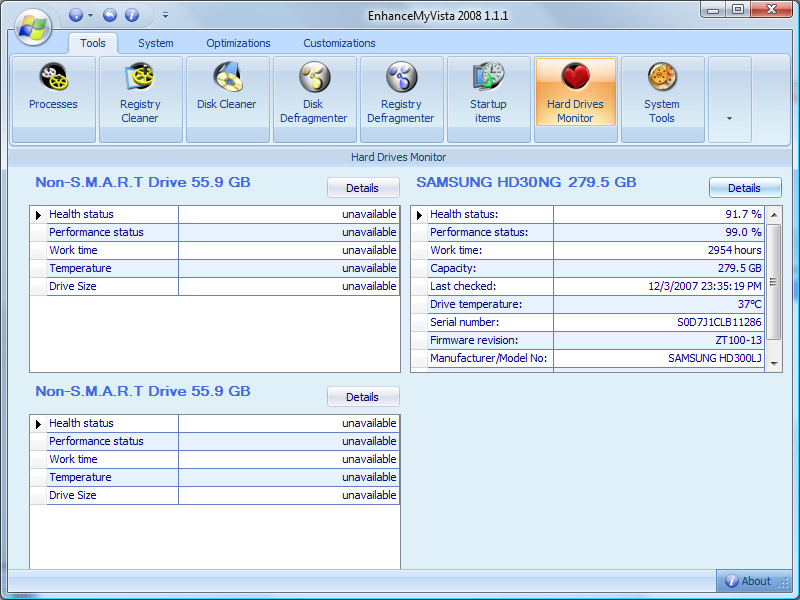Select the 'Hard Drives Monitor' section title
The height and width of the screenshot is (600, 800).
coord(398,157)
